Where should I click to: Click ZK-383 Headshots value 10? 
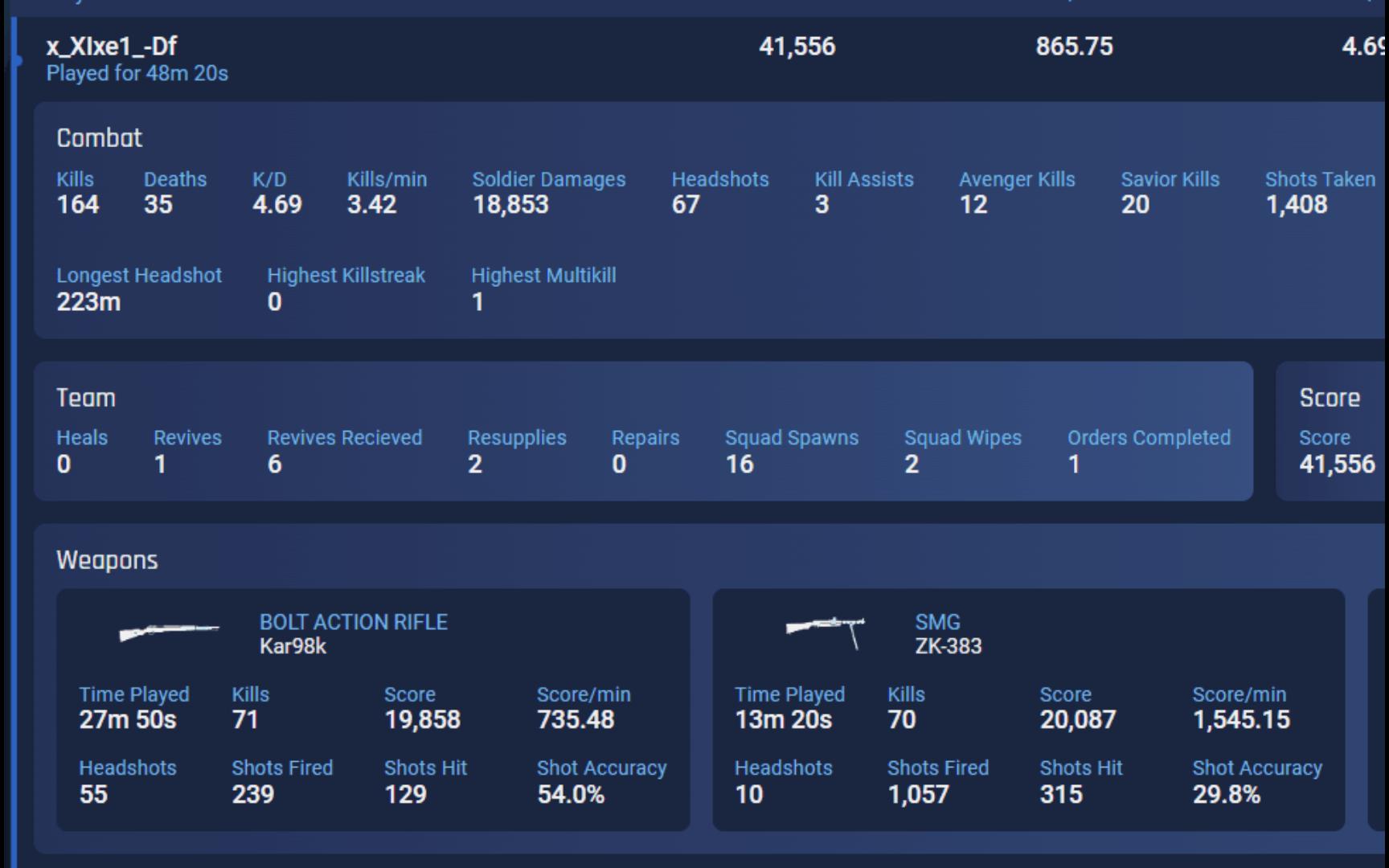pyautogui.click(x=748, y=795)
